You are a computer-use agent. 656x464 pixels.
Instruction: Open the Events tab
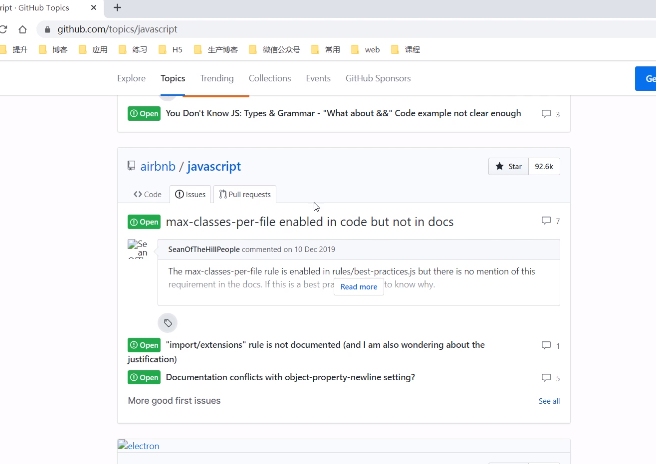click(x=318, y=78)
